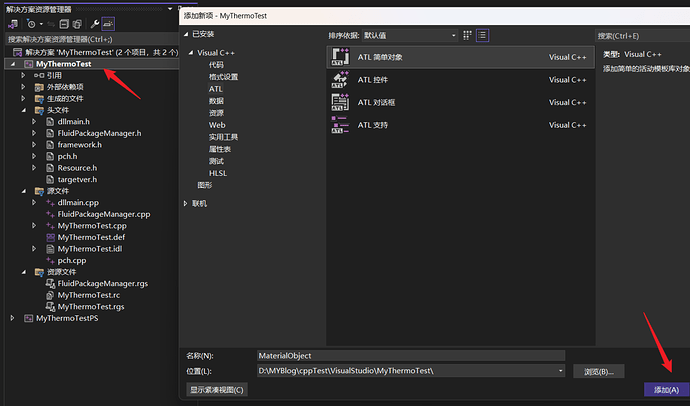Select FluidPackageManager.h in the tree
This screenshot has width=690, height=406.
click(99, 133)
